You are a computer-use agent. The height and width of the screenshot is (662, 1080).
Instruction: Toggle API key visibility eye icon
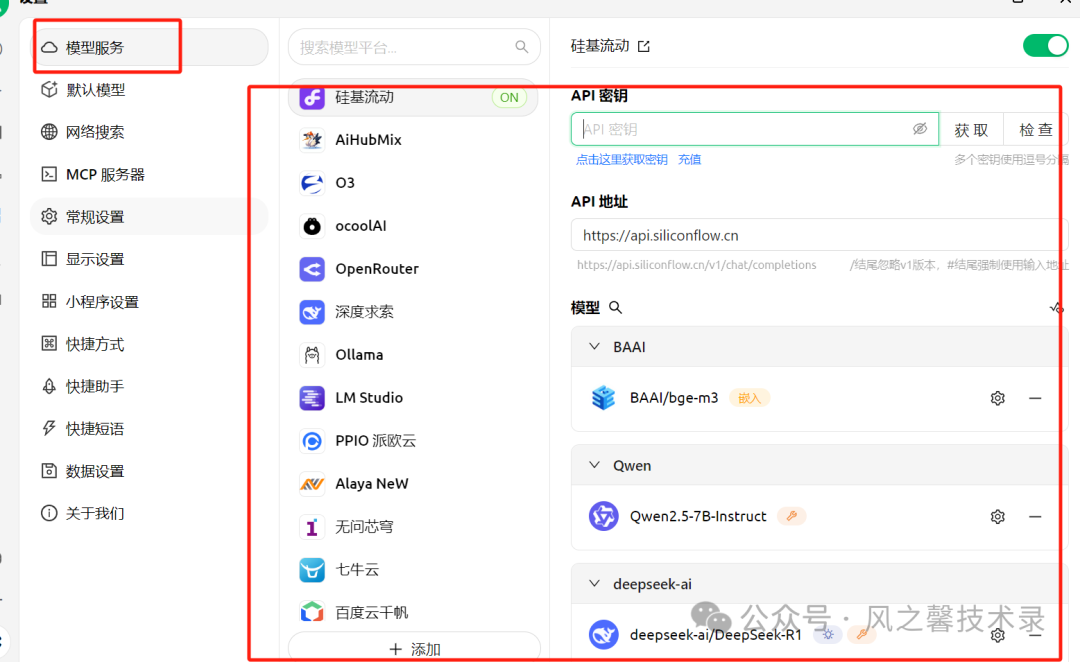point(920,129)
